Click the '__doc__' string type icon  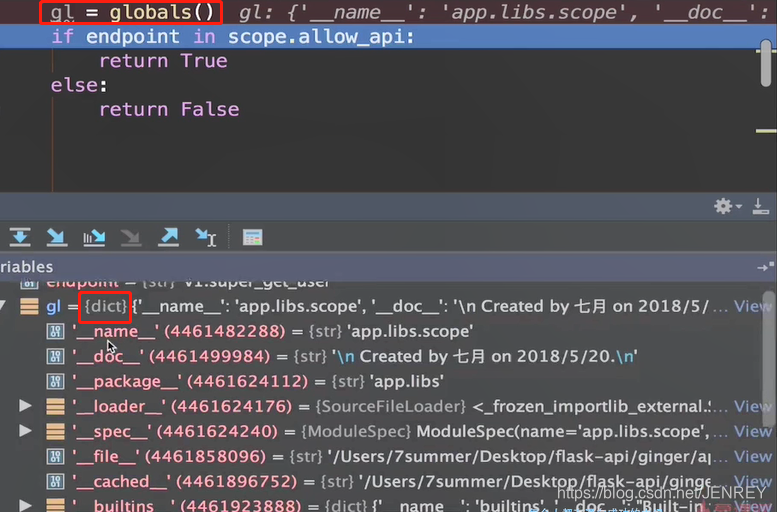click(56, 356)
